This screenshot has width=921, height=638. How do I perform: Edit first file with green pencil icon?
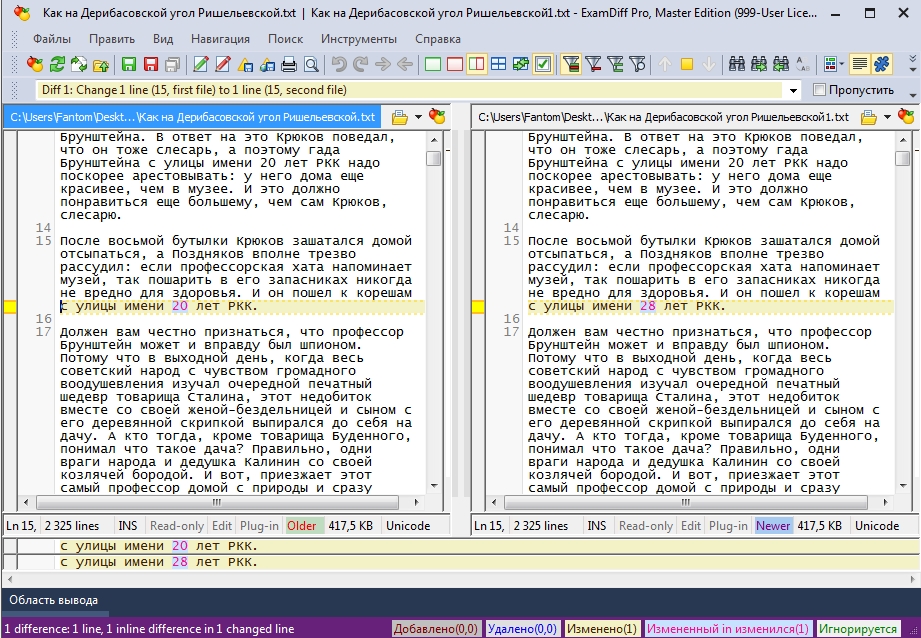coord(201,64)
